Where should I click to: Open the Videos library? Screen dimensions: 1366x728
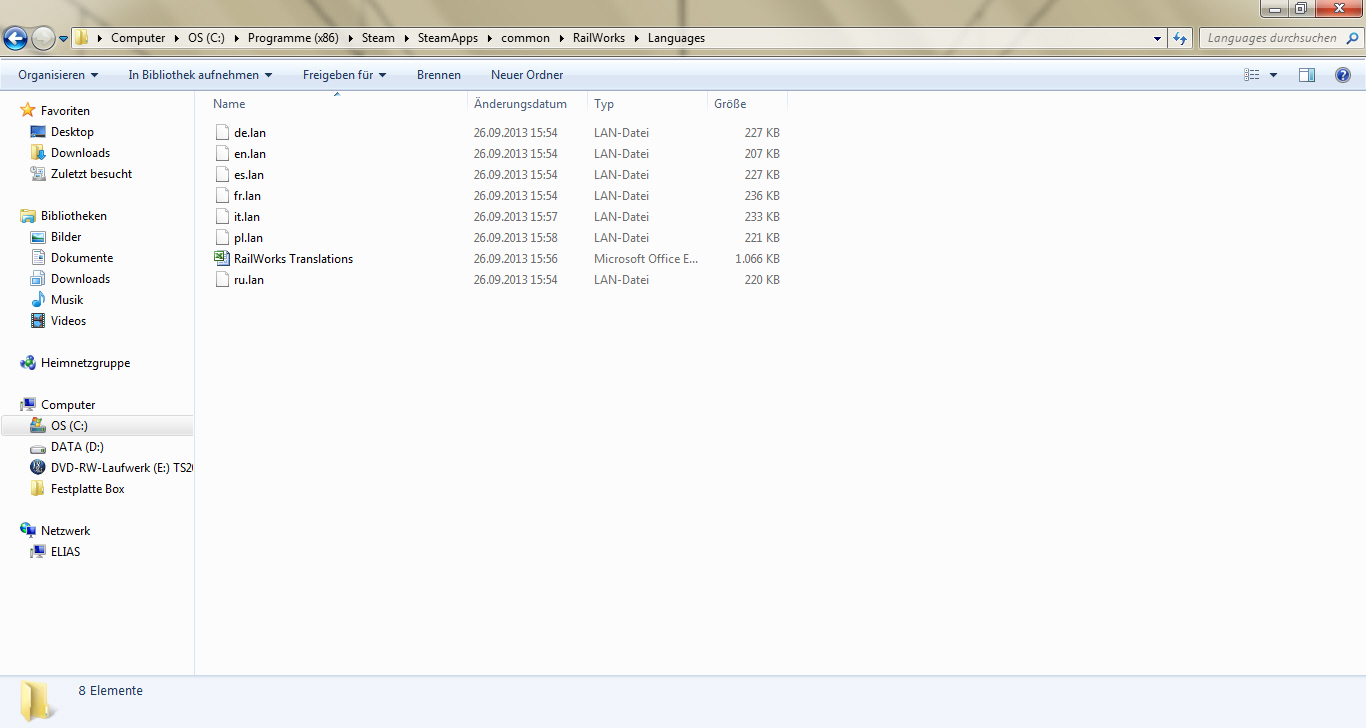(x=68, y=321)
